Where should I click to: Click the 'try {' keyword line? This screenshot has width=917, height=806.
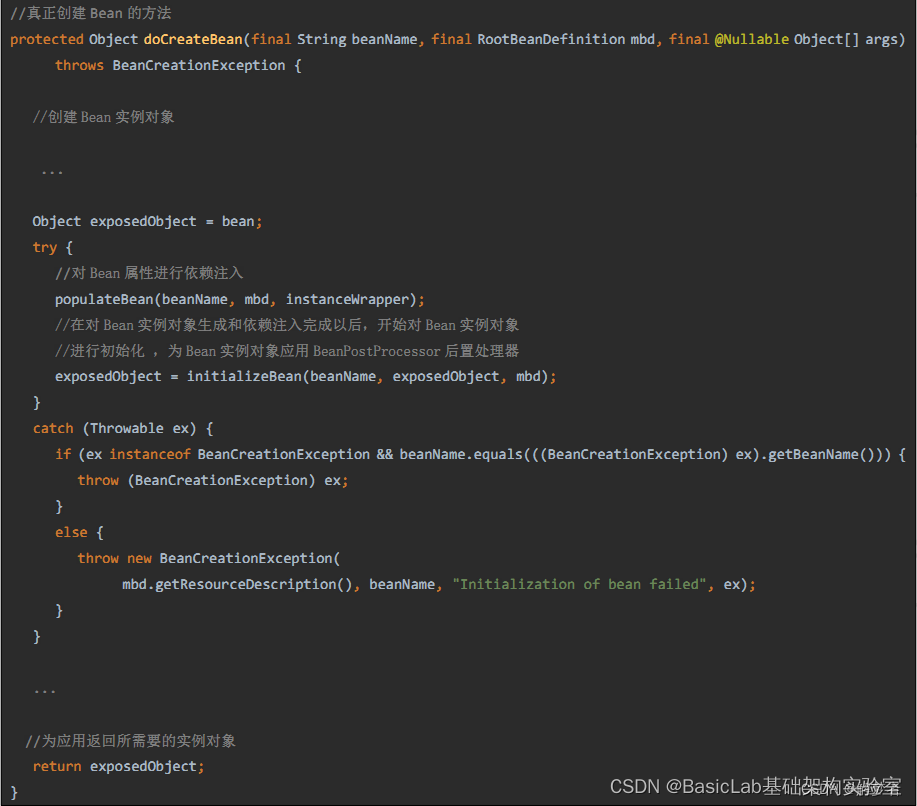point(53,247)
